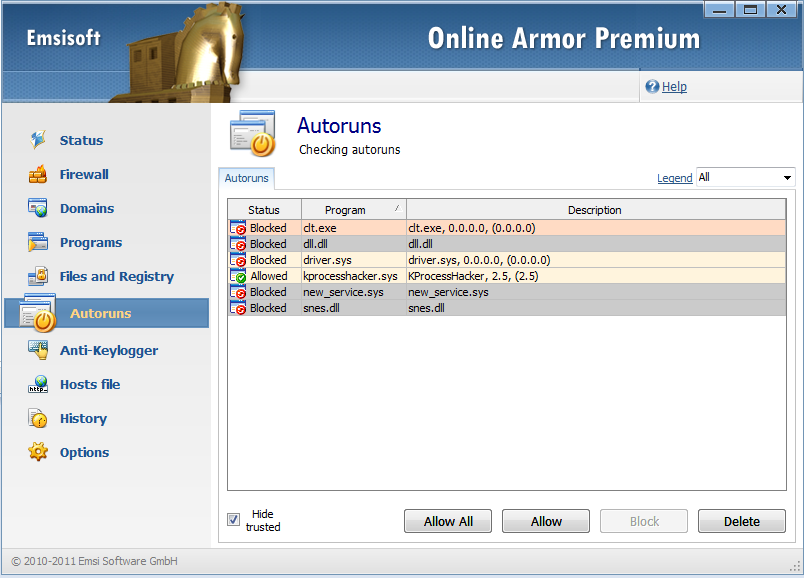Select Files and Registry in sidebar
The height and width of the screenshot is (578, 804).
(x=117, y=276)
